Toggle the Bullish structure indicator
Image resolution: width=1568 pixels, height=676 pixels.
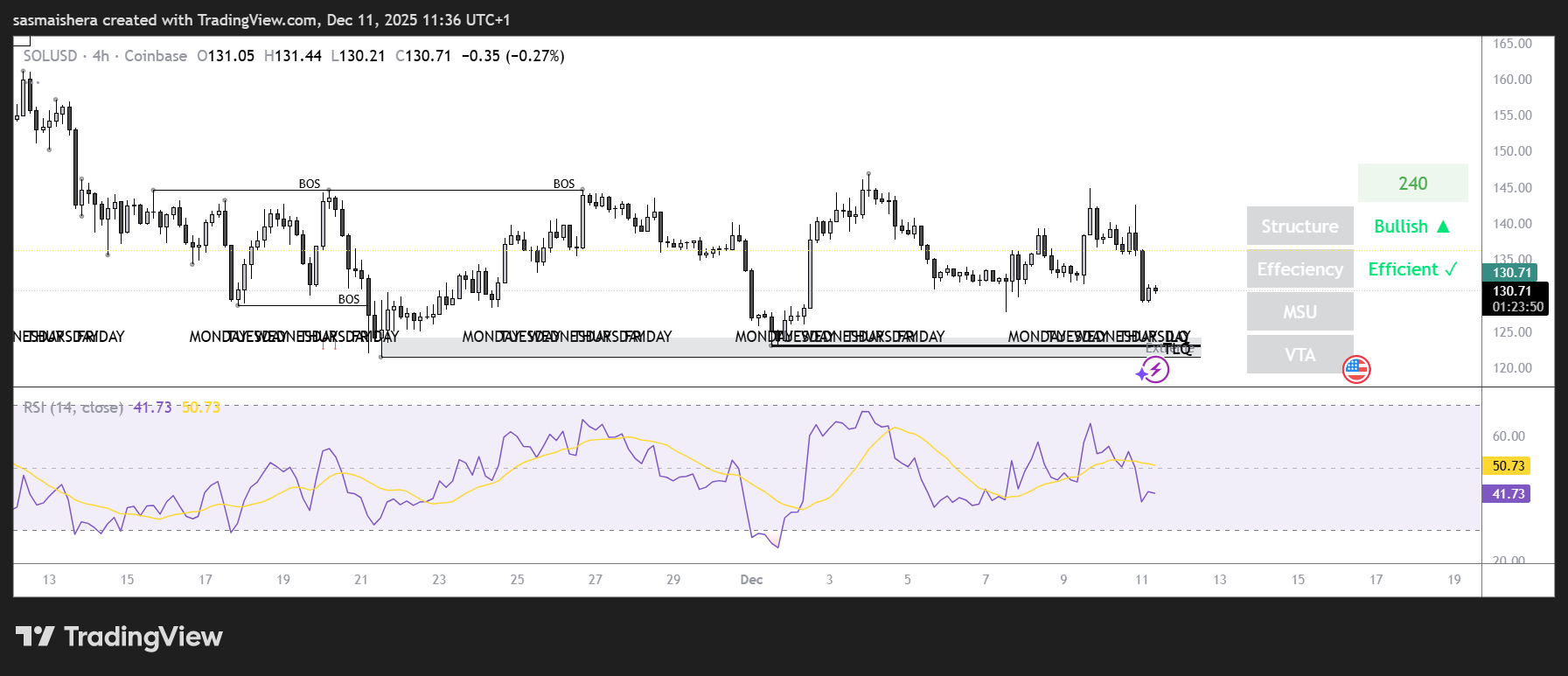1412,226
